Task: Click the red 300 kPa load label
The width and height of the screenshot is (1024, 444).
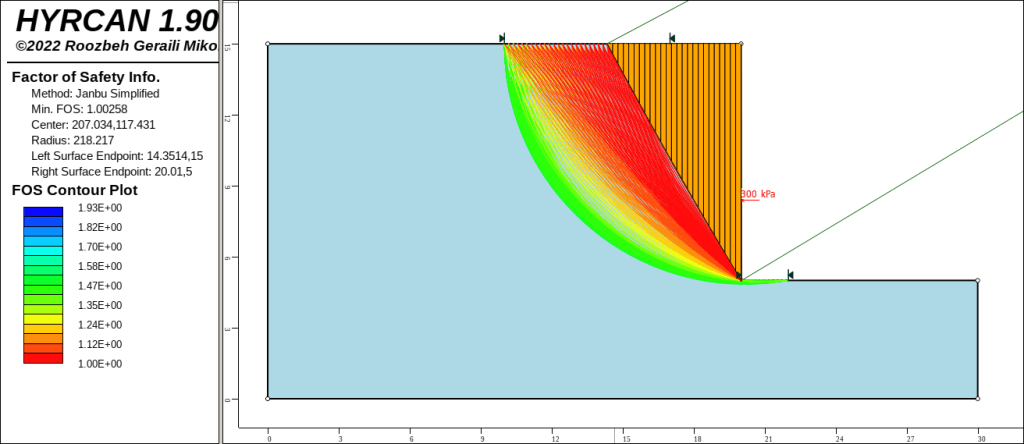Action: 758,194
